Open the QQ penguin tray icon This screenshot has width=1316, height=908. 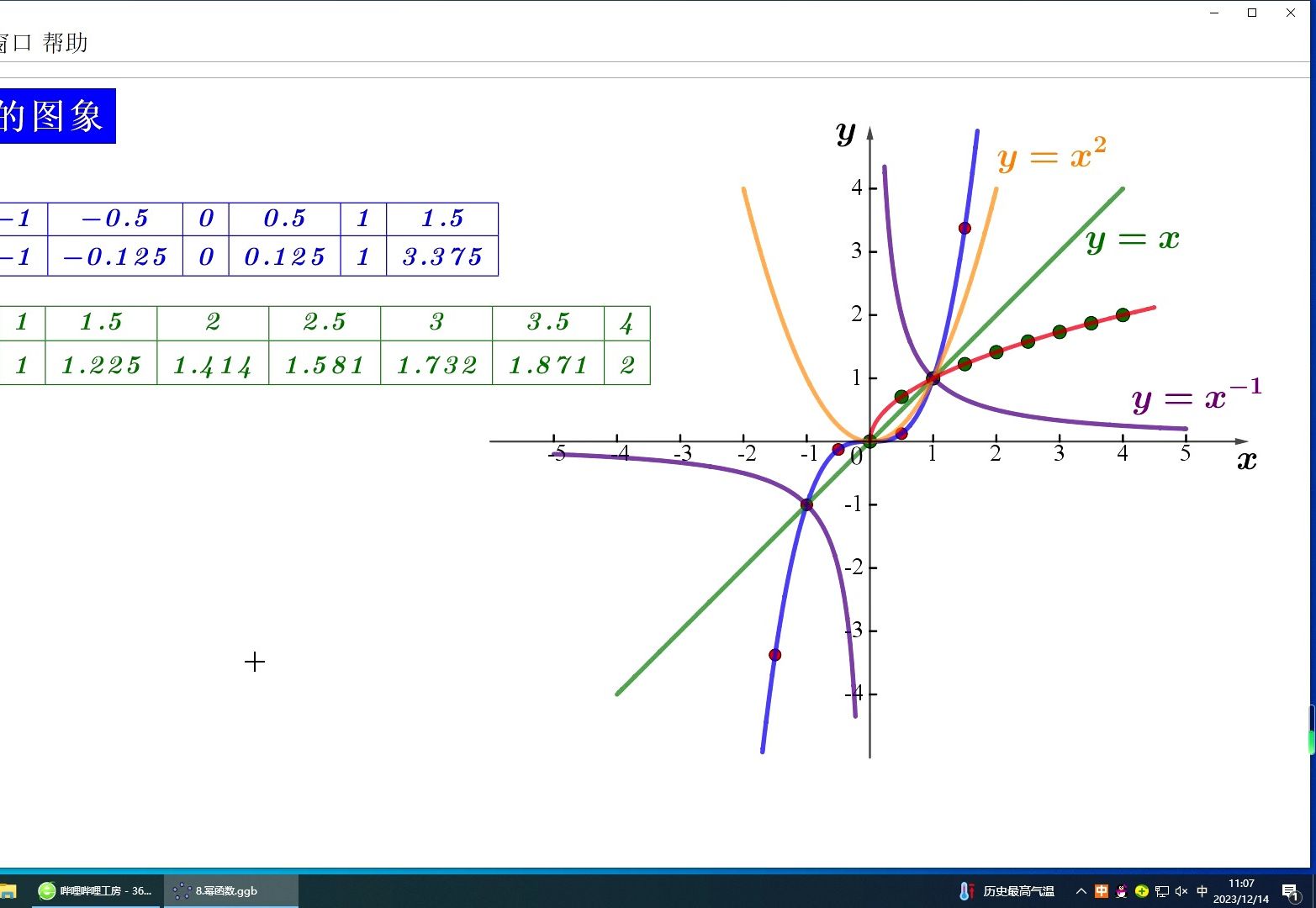point(1122,891)
